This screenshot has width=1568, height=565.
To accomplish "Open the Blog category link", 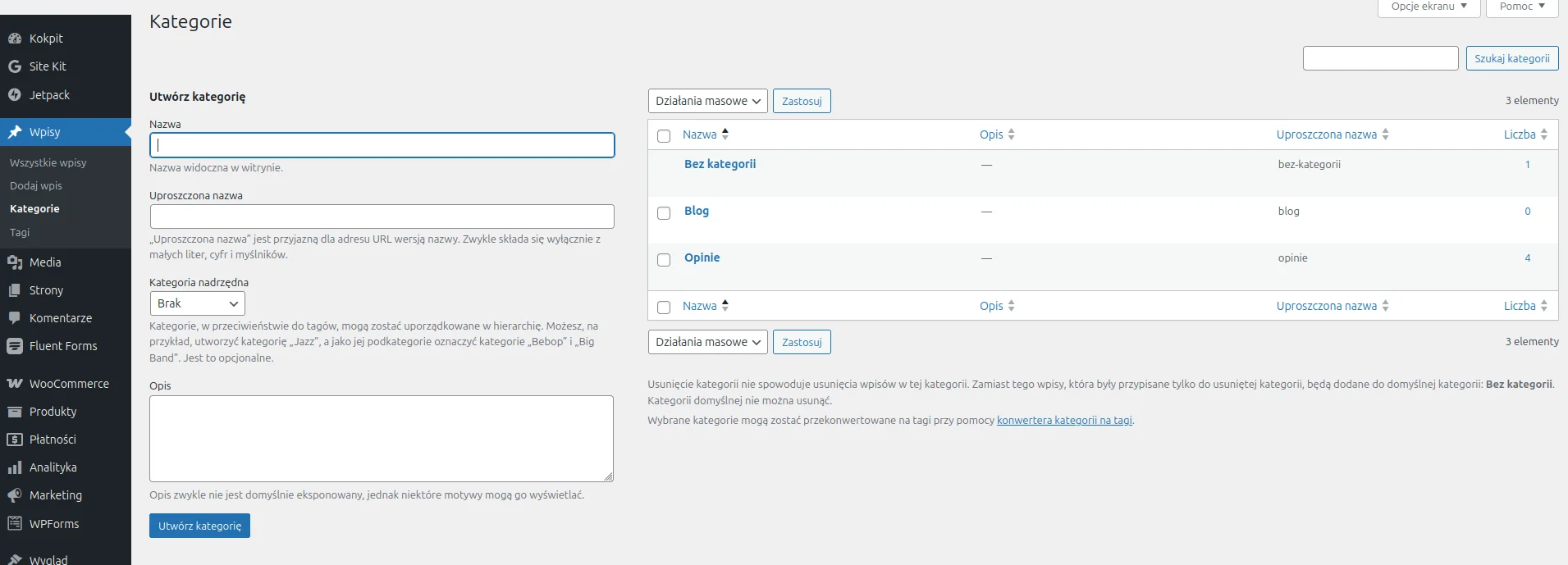I will tap(697, 211).
